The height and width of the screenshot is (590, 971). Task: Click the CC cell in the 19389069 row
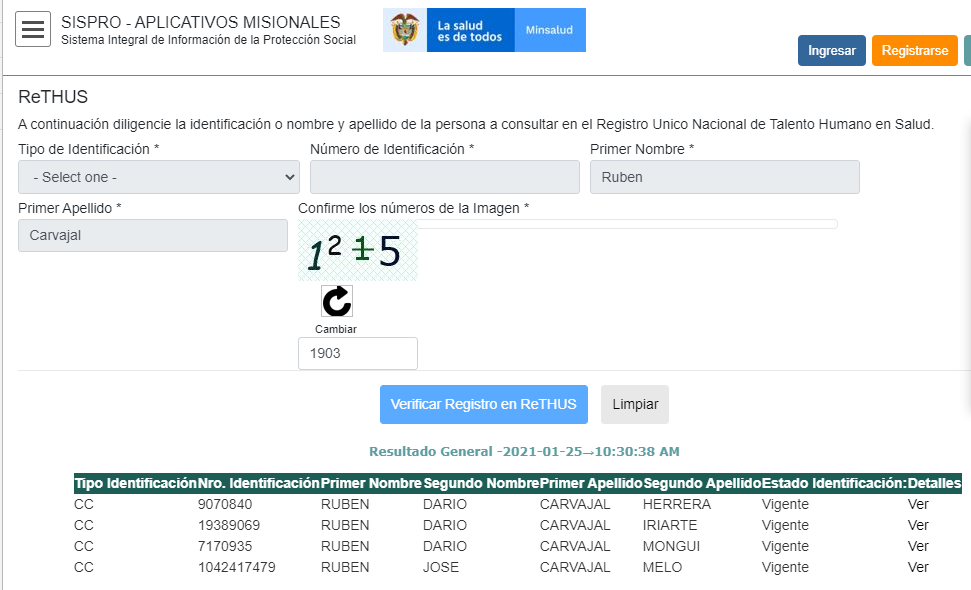[84, 526]
